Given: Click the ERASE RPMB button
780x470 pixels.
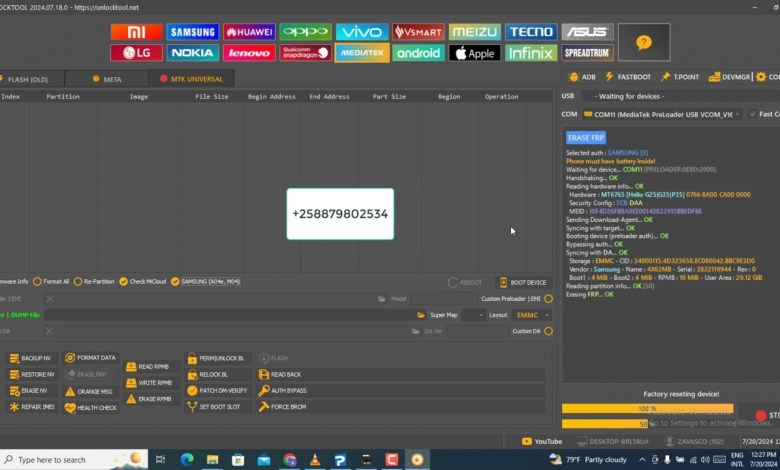Looking at the screenshot, I should [x=150, y=399].
